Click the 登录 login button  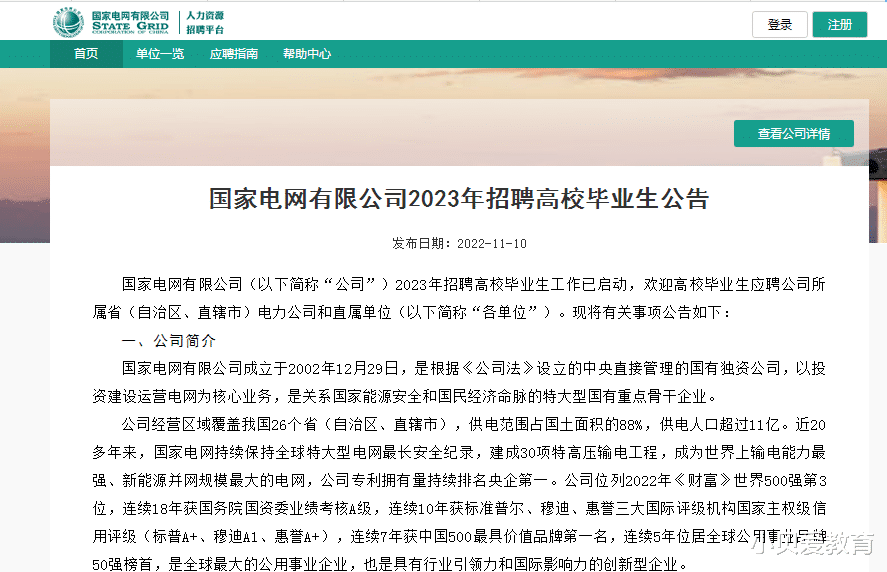click(x=780, y=25)
